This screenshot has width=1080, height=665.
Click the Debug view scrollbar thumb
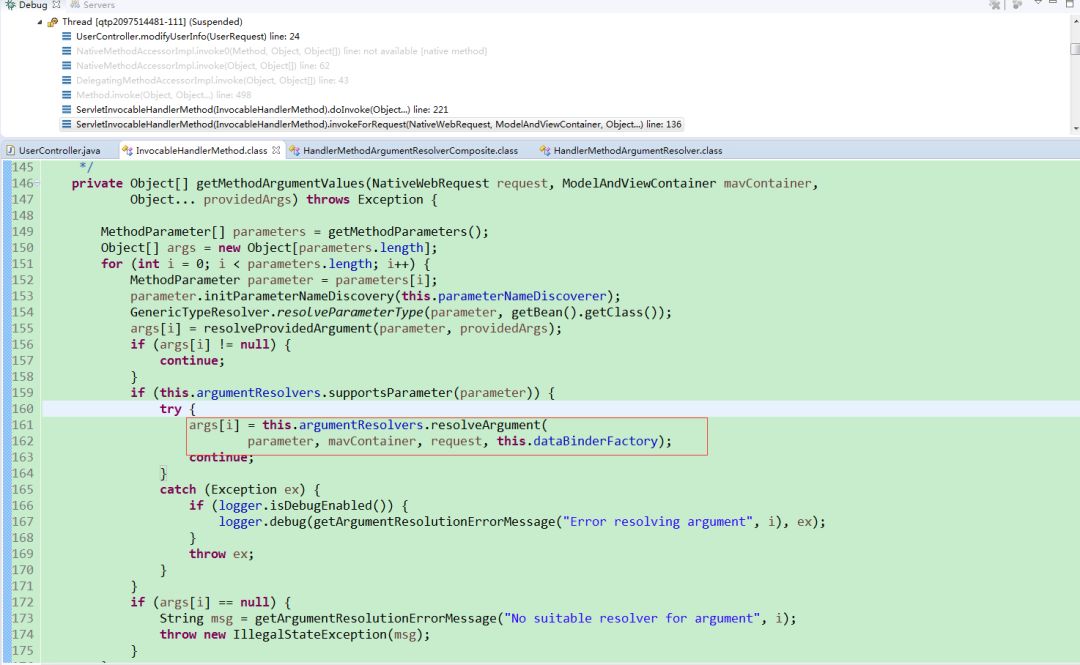pos(1075,49)
